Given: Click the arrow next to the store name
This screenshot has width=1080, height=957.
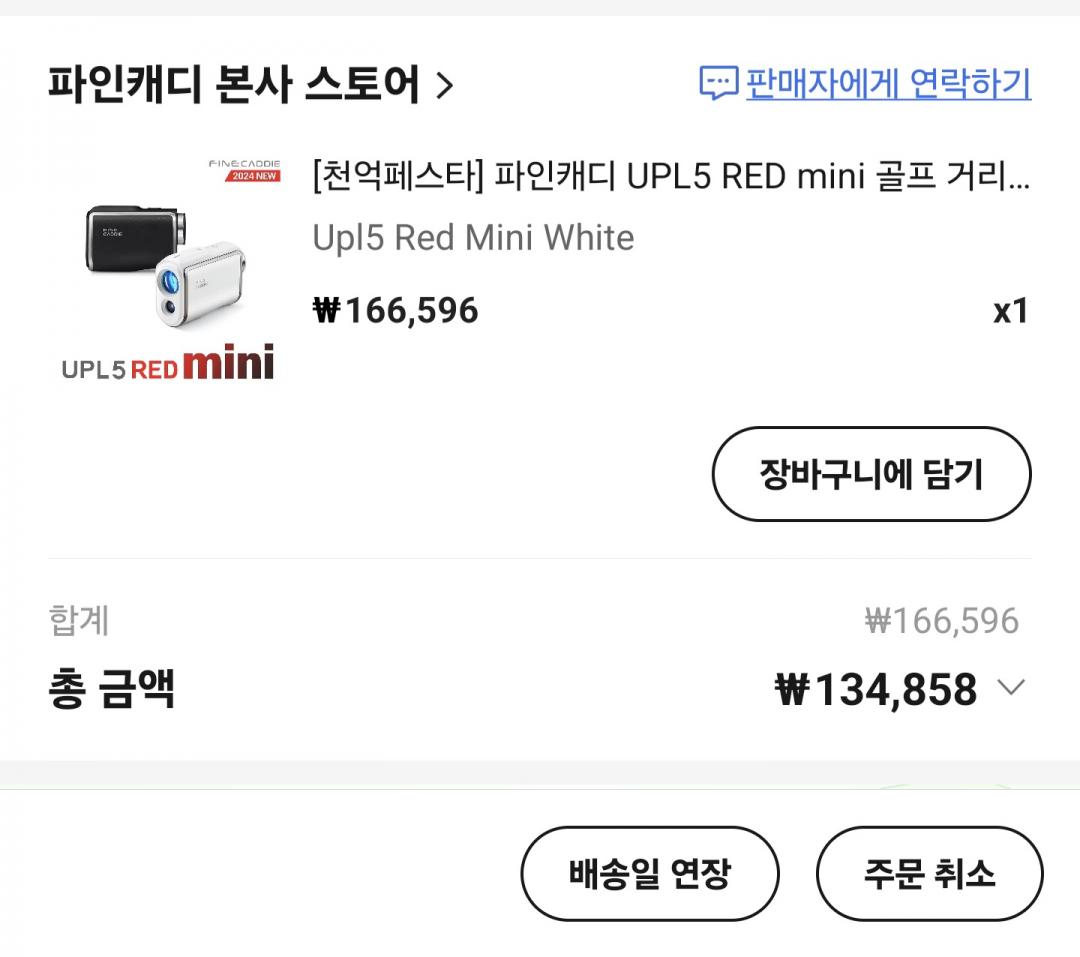Looking at the screenshot, I should click(445, 87).
